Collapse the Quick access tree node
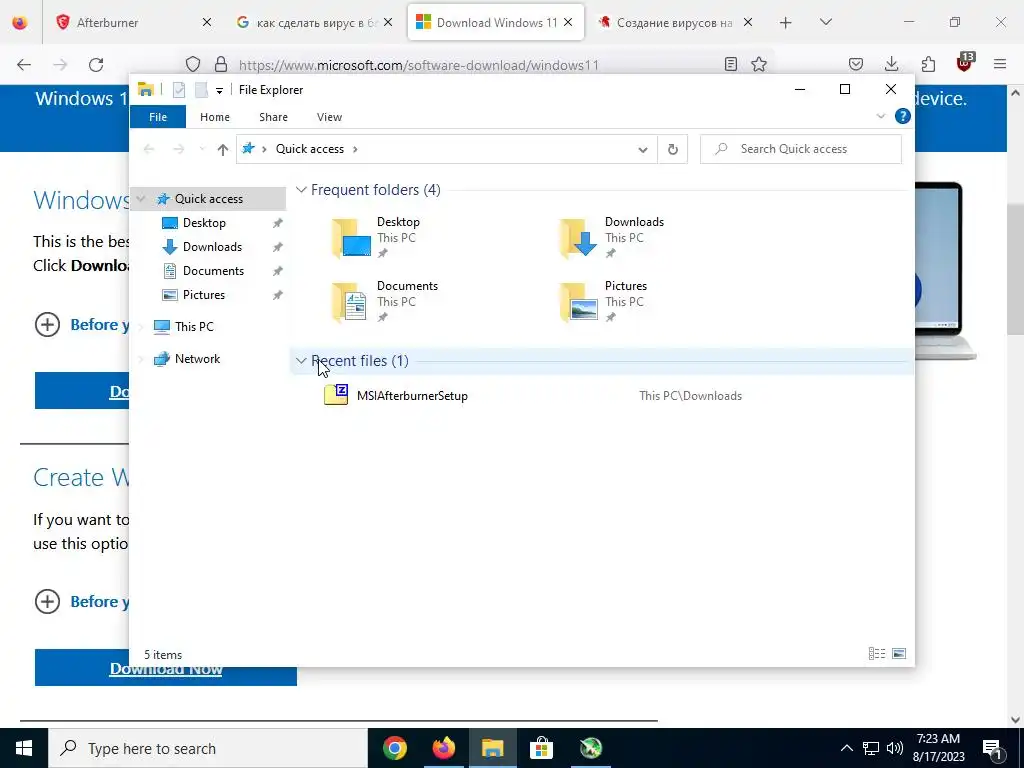 [x=140, y=199]
